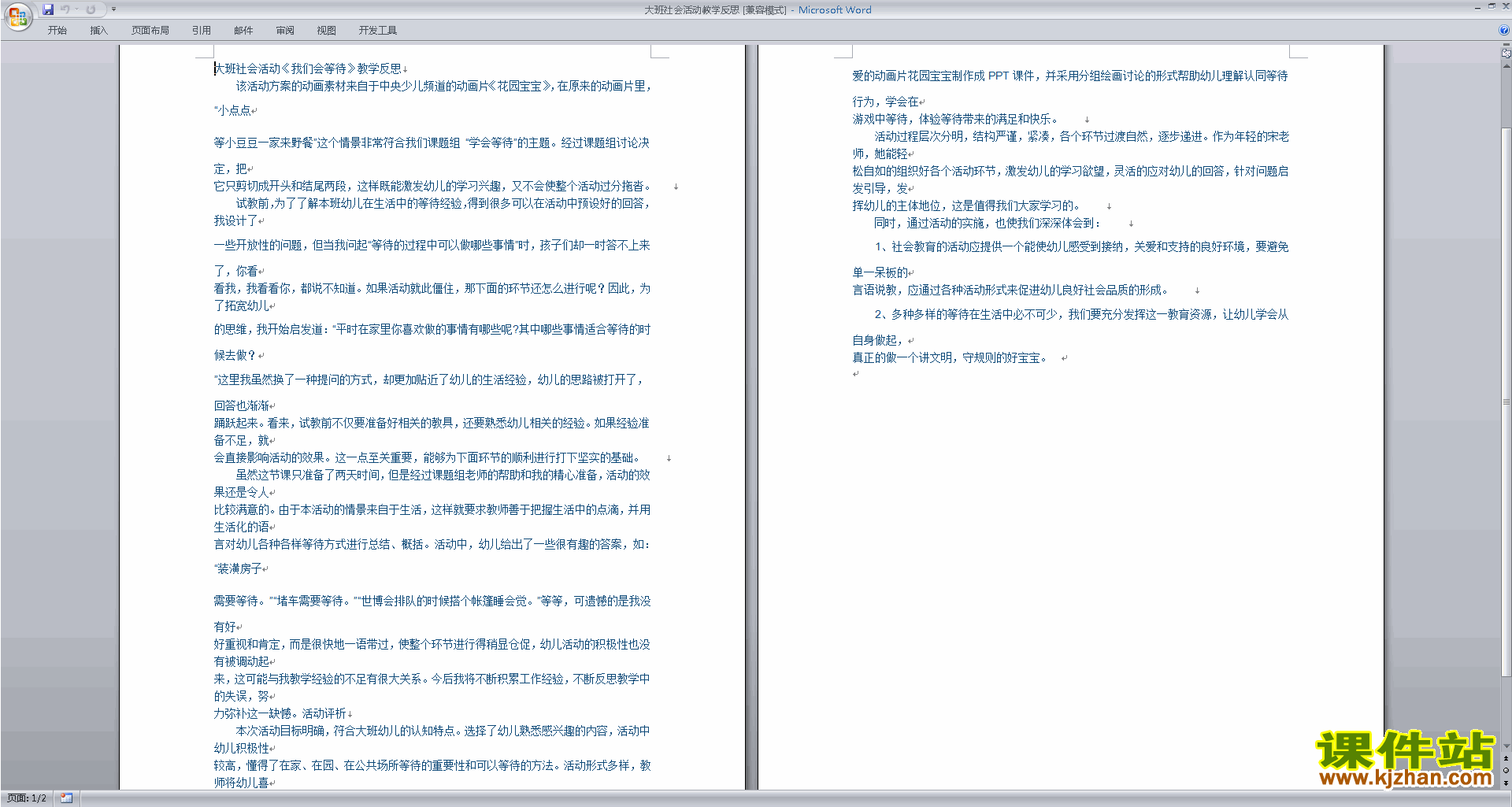This screenshot has height=807, width=1512.
Task: Redo using the repeat arrow icon
Action: [91, 9]
